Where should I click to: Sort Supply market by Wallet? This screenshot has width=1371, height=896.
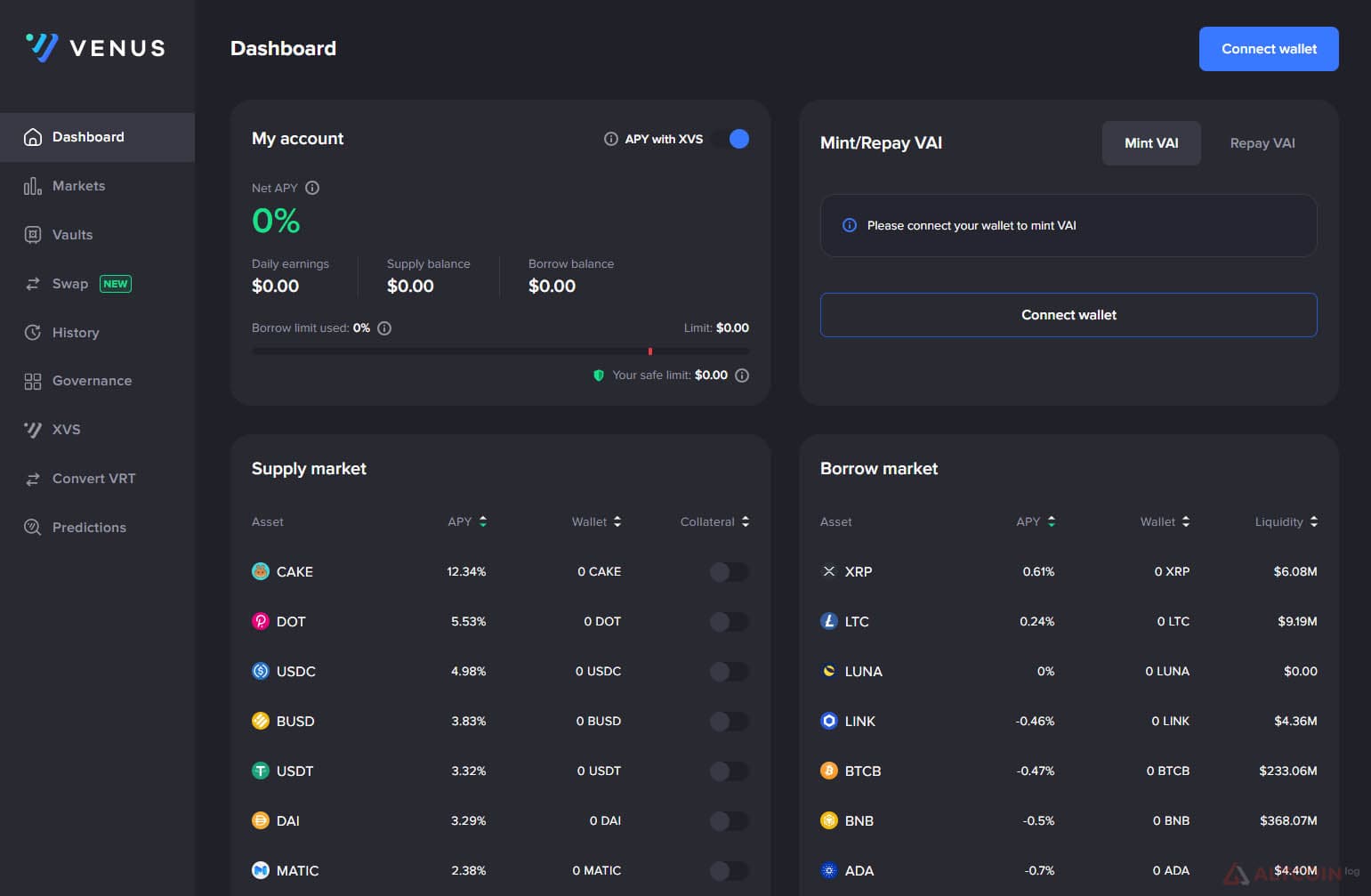coord(596,521)
